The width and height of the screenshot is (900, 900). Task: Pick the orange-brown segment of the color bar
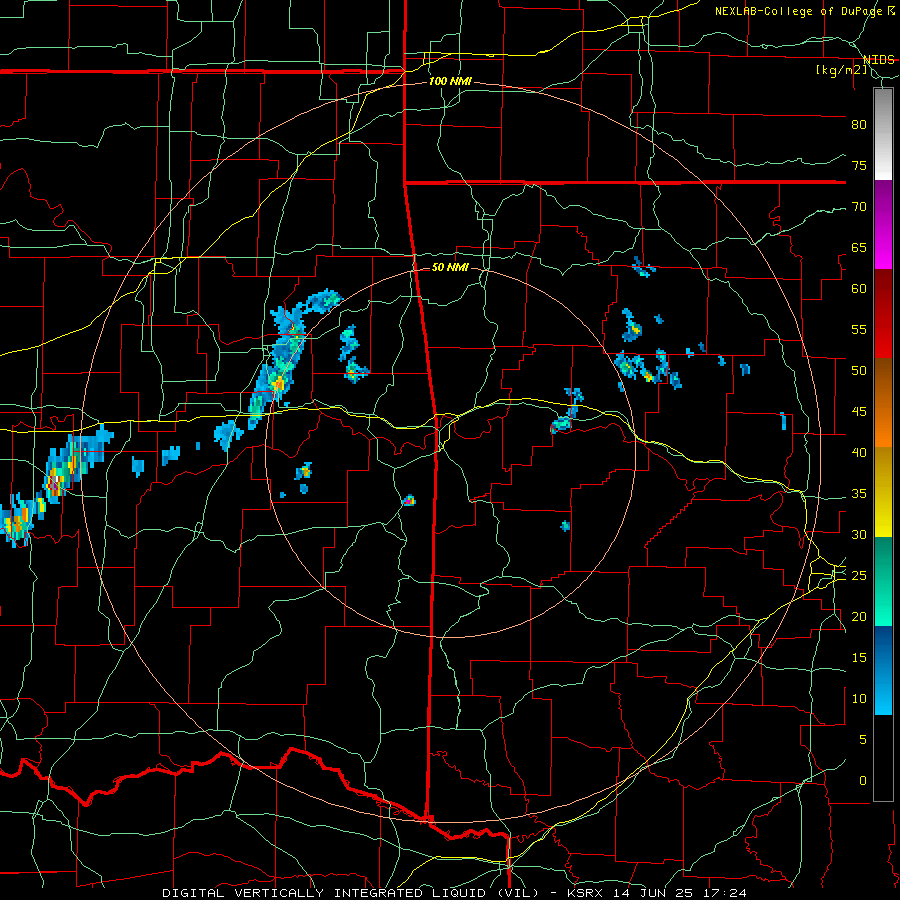[883, 403]
